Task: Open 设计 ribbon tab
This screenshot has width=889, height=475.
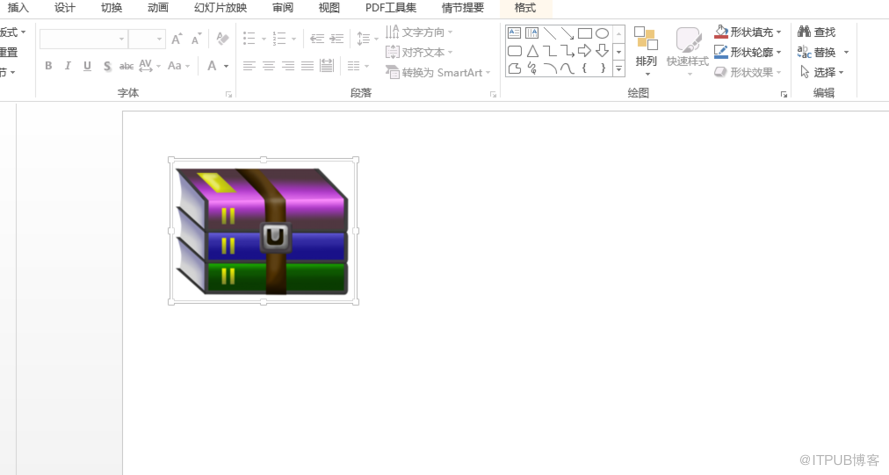Action: [65, 8]
